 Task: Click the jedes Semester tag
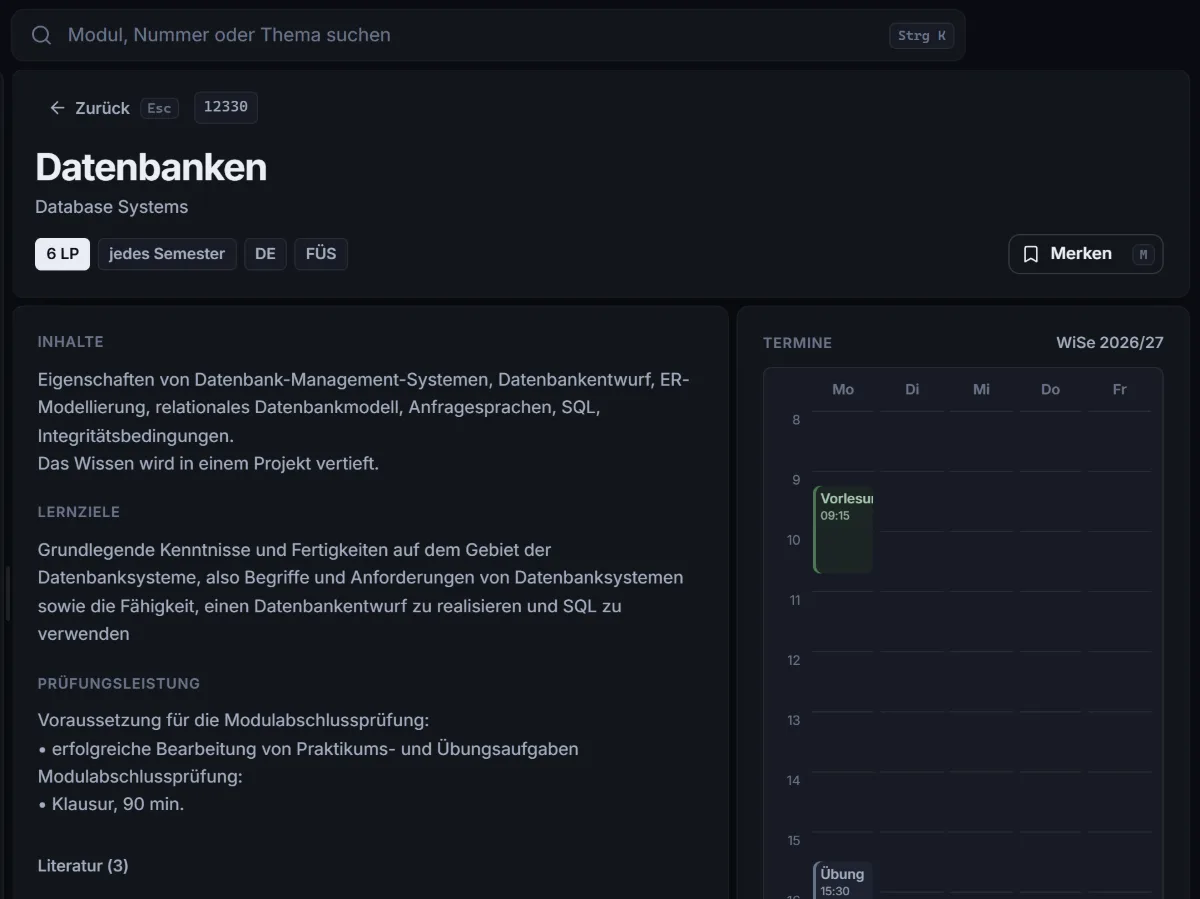coord(167,254)
